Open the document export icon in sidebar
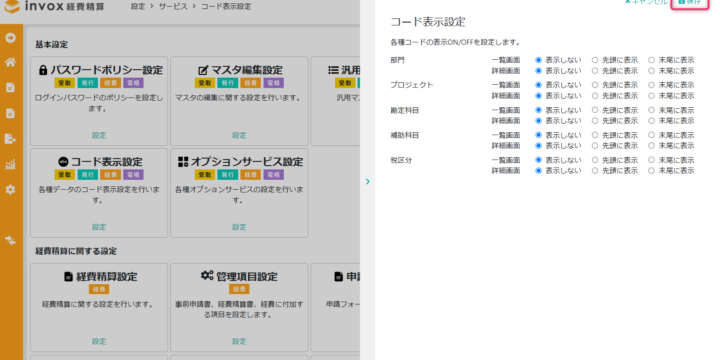 [10, 139]
